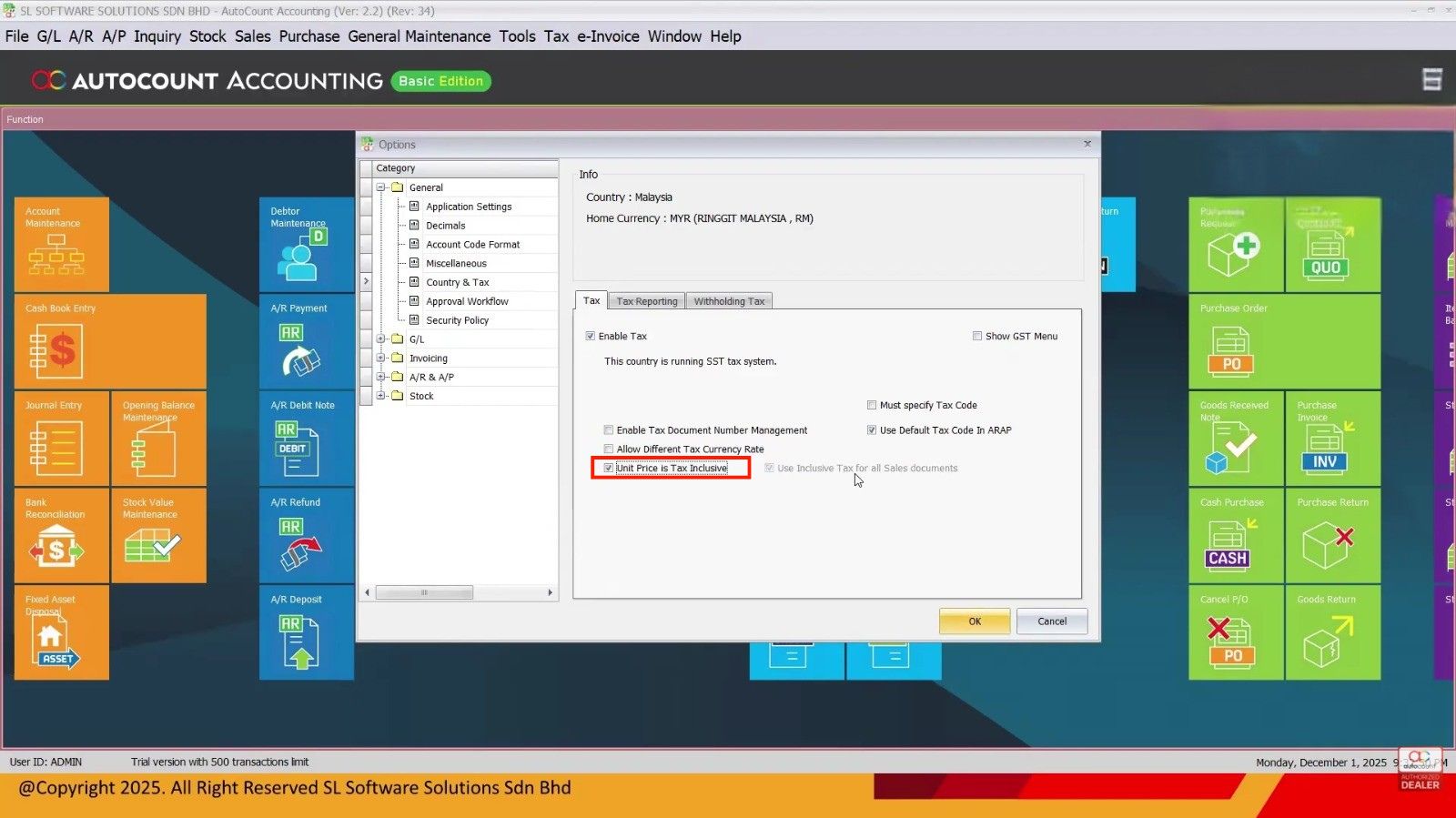The height and width of the screenshot is (818, 1456).
Task: Toggle the Enable Tax checkbox
Action: [591, 336]
